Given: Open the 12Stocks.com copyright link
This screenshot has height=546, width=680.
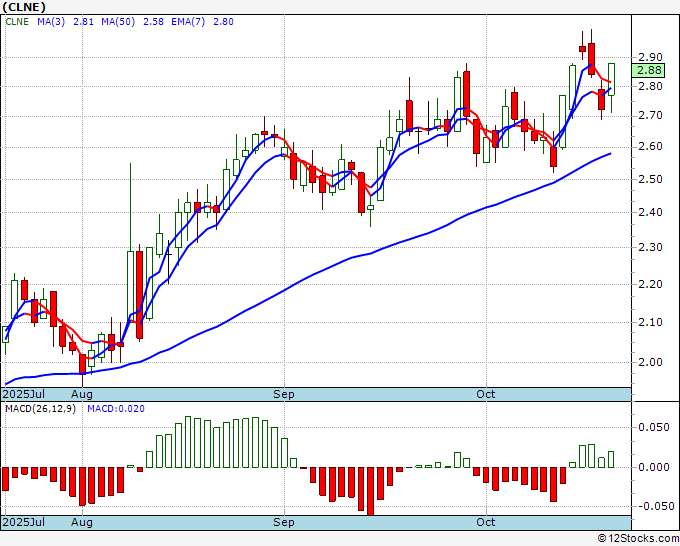Looking at the screenshot, I should point(638,539).
